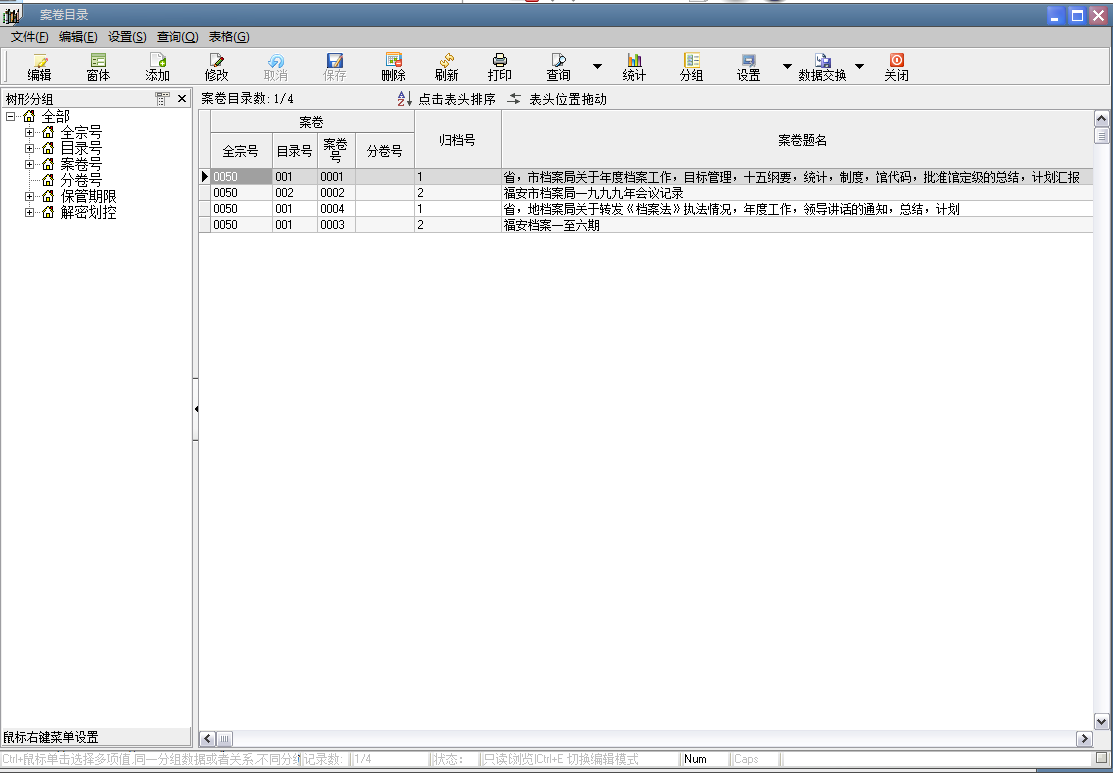The width and height of the screenshot is (1113, 773).
Task: Click the 全宗号 column header
Action: tap(241, 151)
